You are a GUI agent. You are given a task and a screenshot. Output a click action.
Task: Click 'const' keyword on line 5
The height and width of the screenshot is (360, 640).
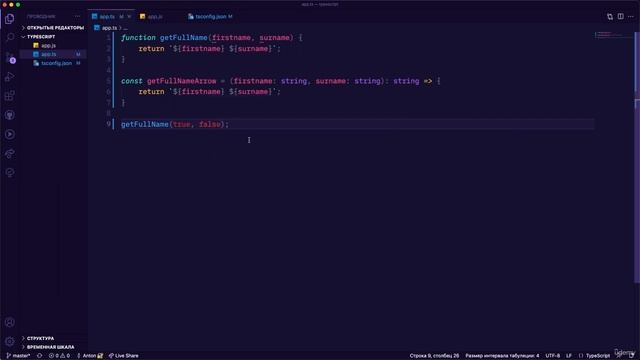click(131, 81)
